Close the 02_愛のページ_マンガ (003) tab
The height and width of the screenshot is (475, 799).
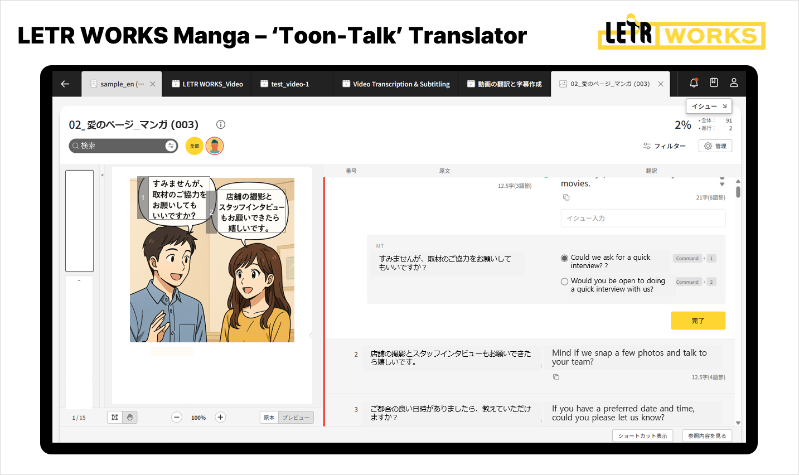[x=661, y=84]
